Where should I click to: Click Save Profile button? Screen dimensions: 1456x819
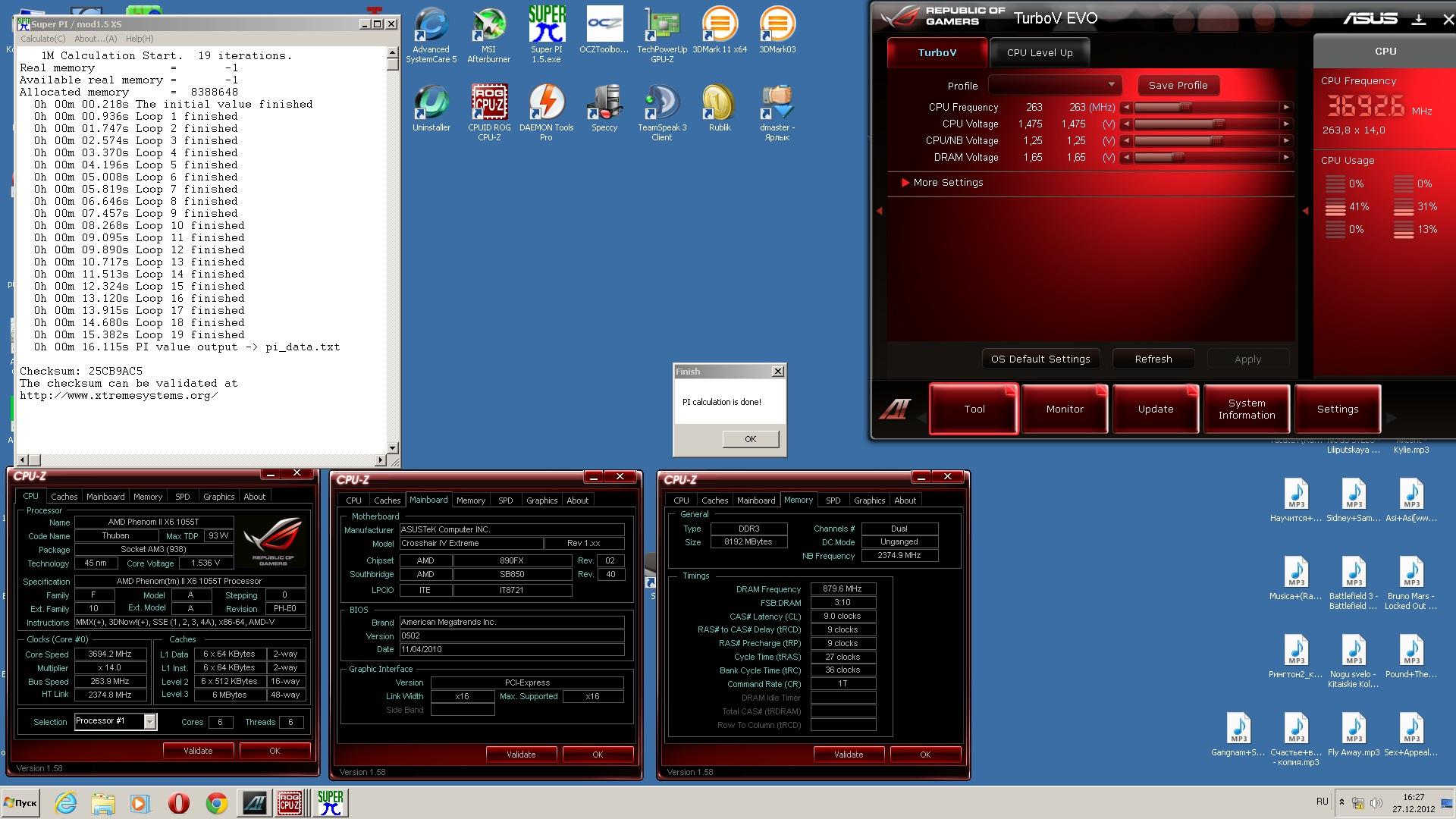click(1178, 86)
